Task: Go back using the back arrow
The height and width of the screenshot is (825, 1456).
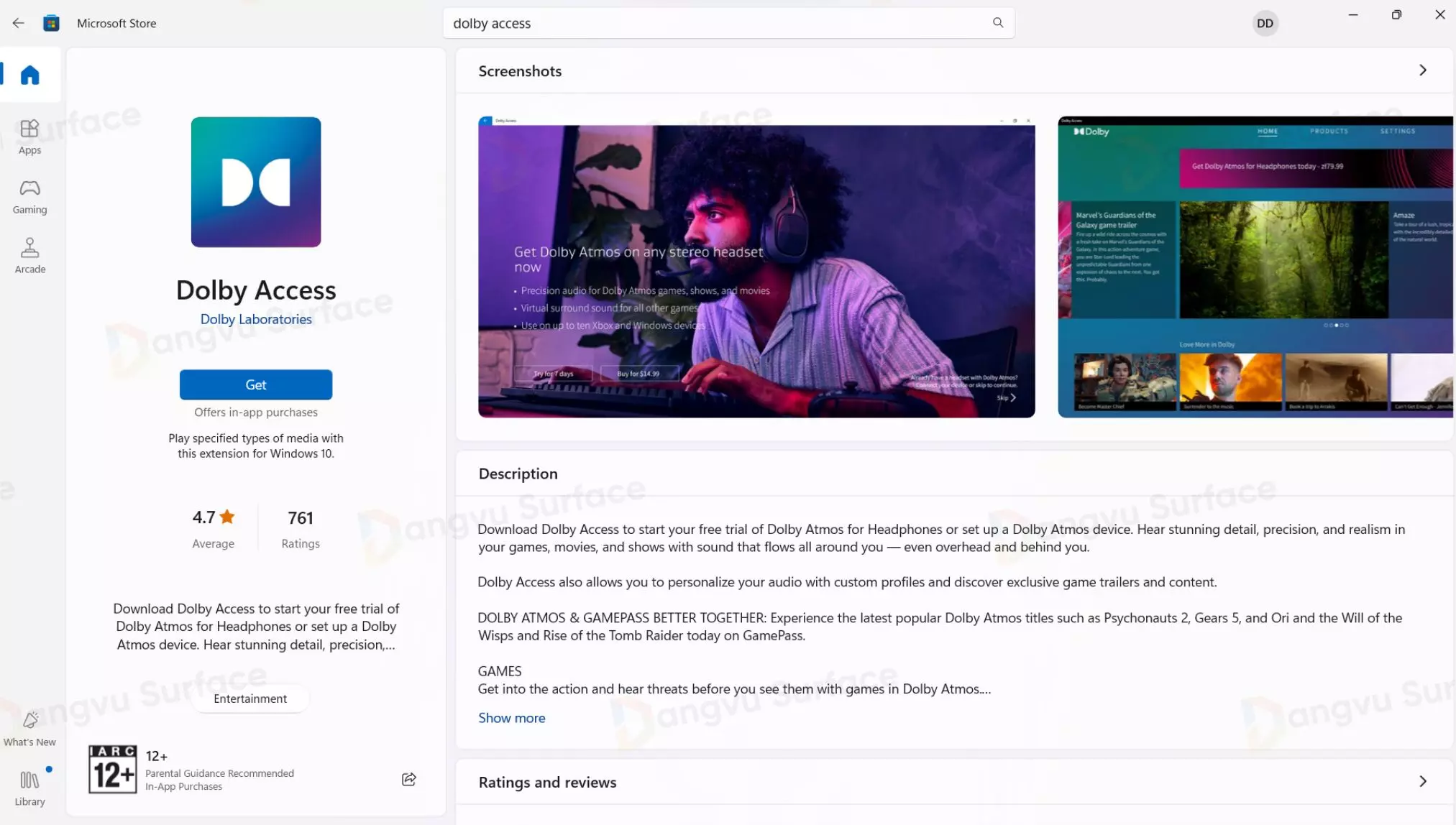Action: (x=18, y=23)
